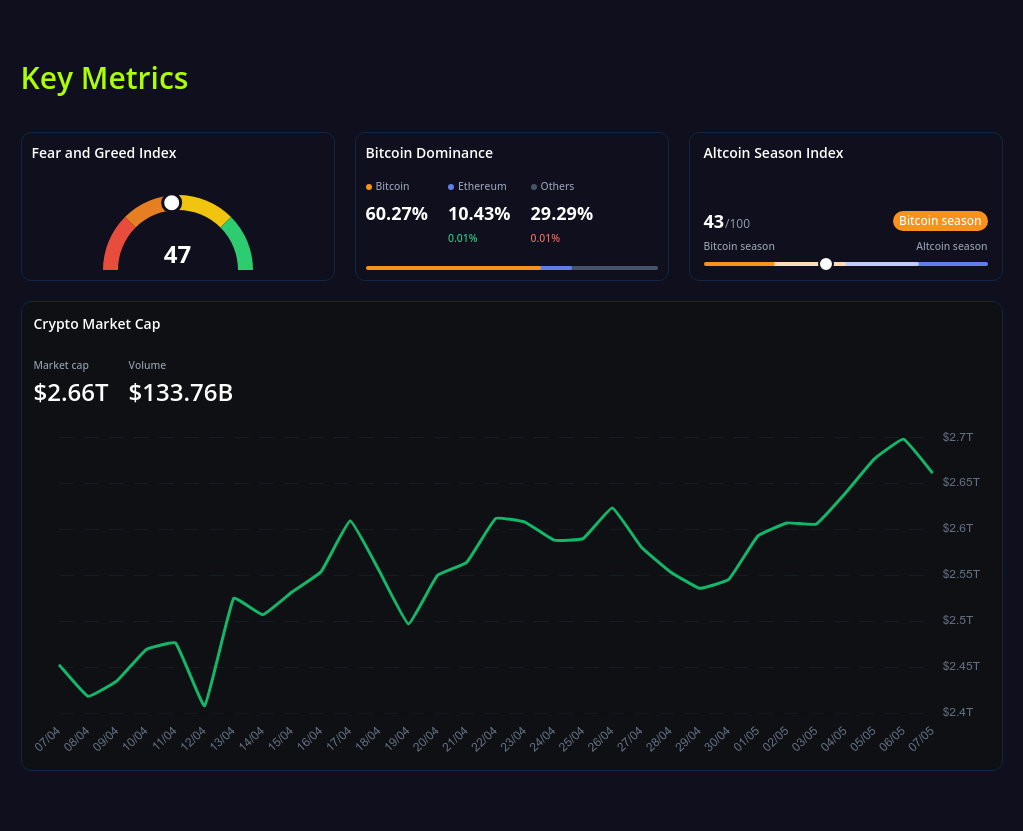Click the Ethereum share value 10.43%
The width and height of the screenshot is (1023, 831).
point(479,213)
